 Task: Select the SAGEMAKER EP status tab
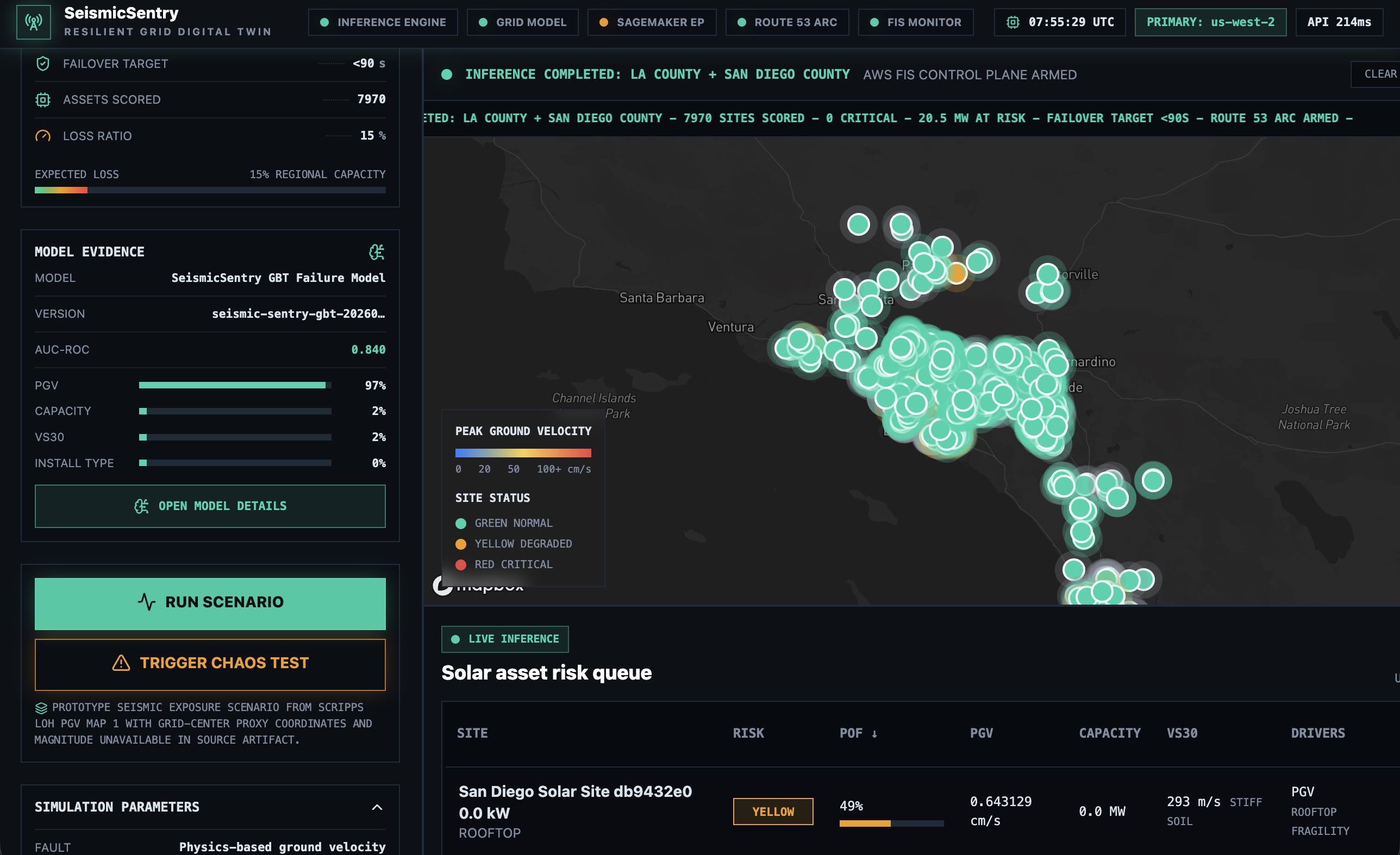click(x=652, y=22)
